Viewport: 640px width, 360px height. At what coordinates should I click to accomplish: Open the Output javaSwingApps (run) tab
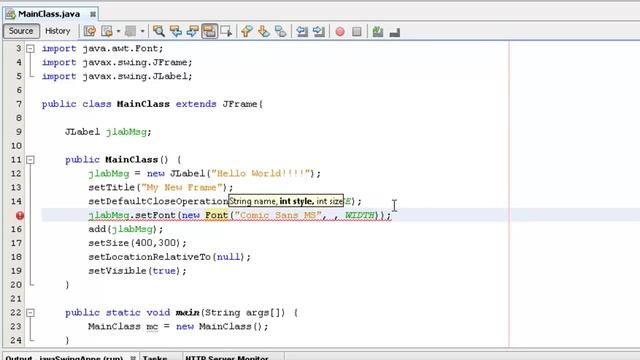69,357
